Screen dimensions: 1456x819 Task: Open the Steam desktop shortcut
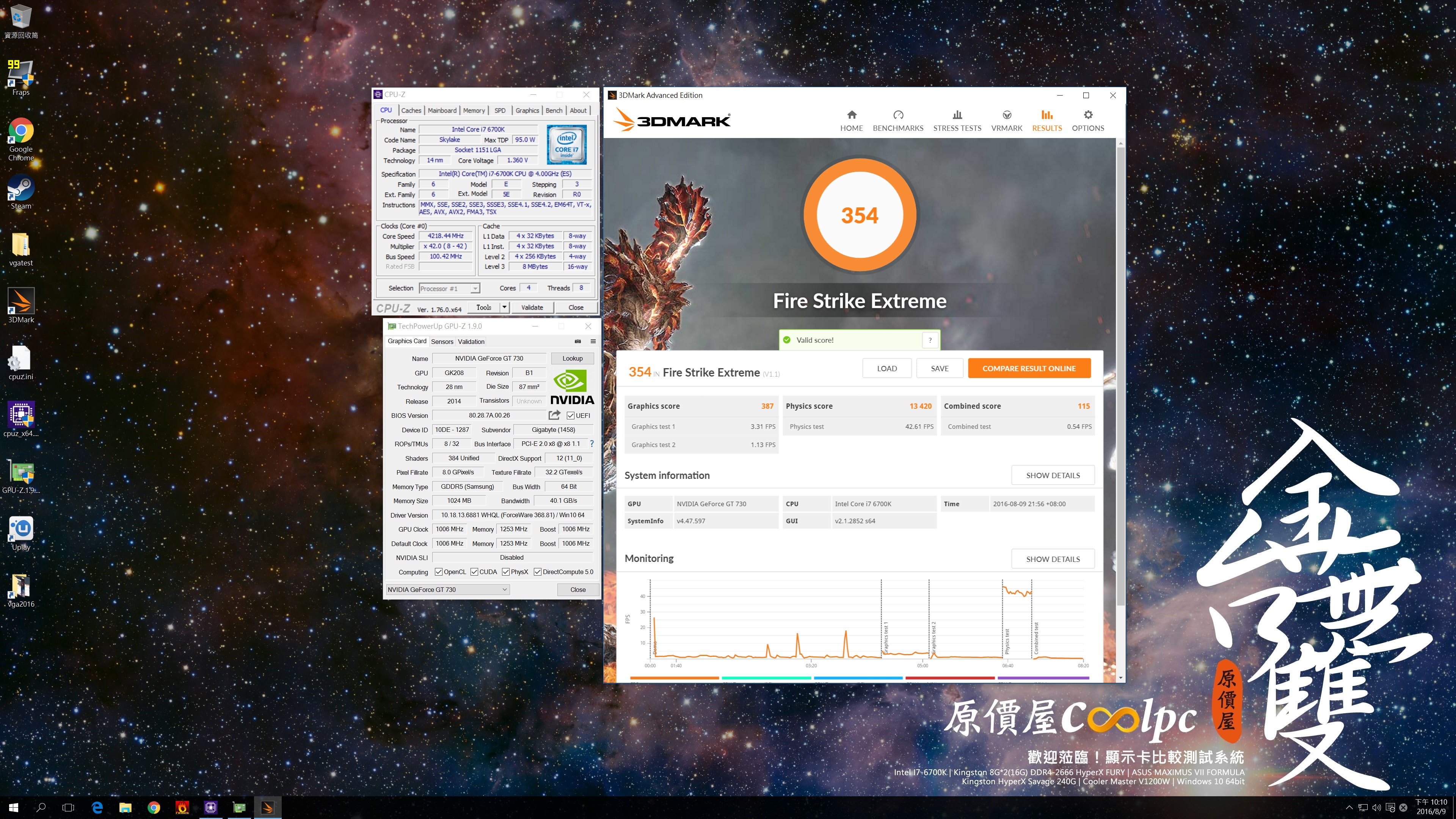click(21, 192)
